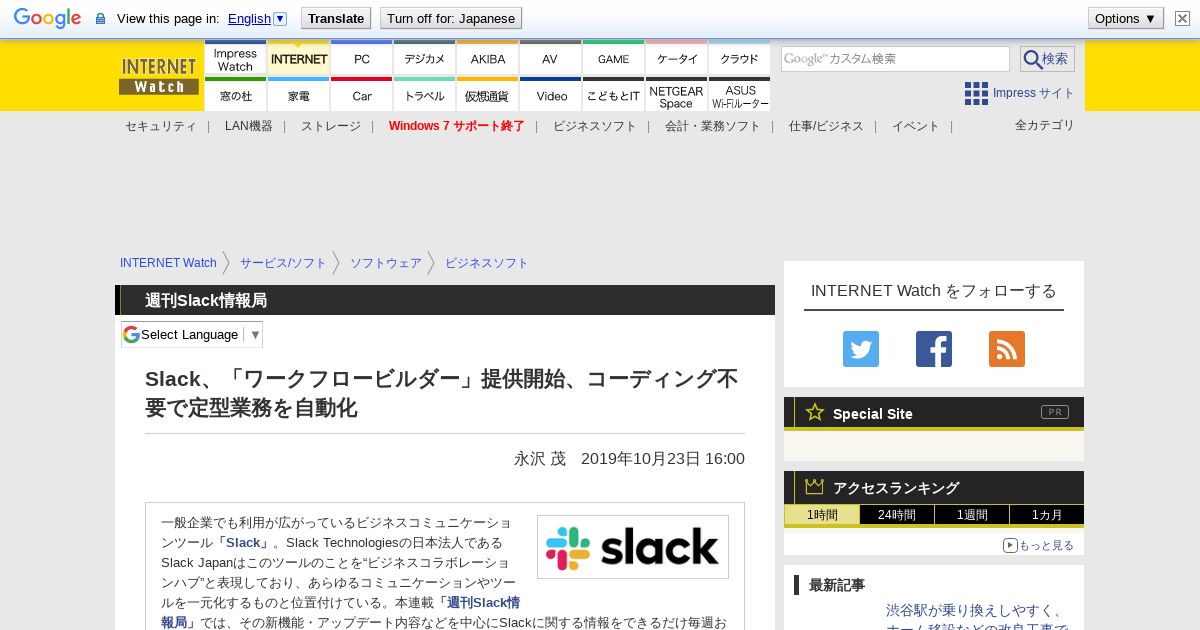
Task: Open the ASUS Wi-Fiルーター tab
Action: point(739,95)
